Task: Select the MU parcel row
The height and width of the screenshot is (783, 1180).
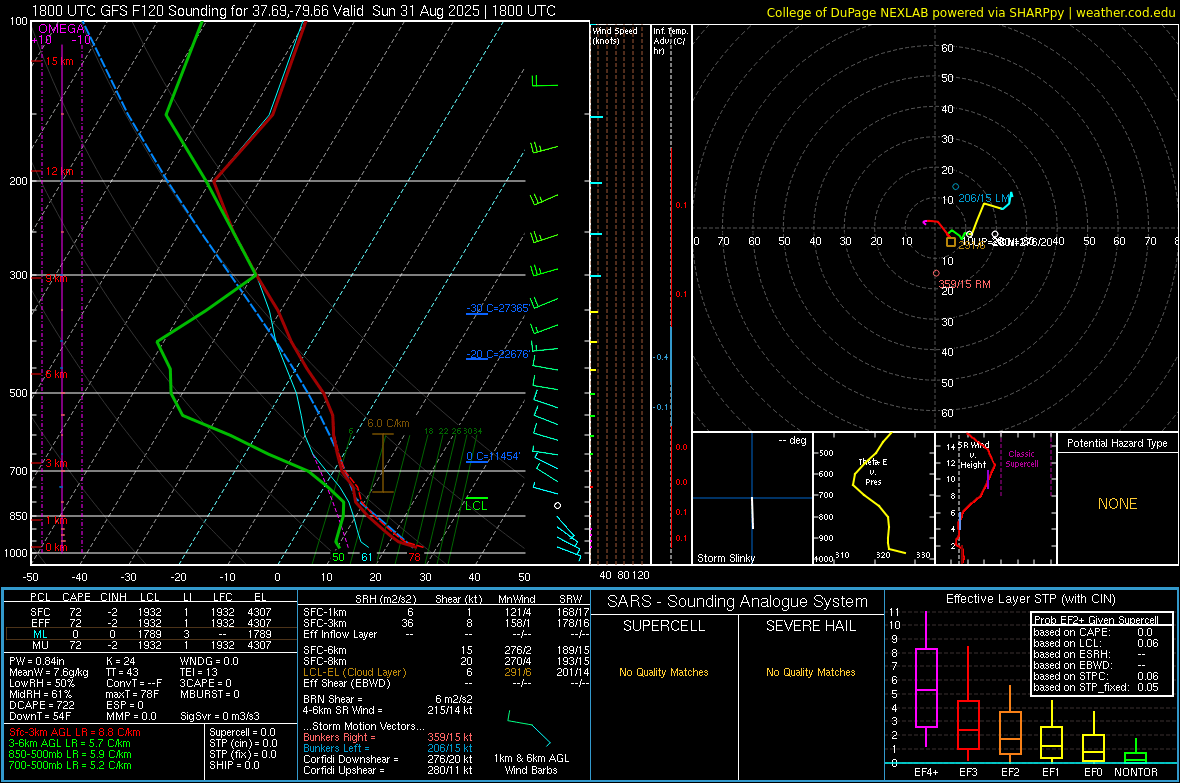Action: tap(151, 645)
